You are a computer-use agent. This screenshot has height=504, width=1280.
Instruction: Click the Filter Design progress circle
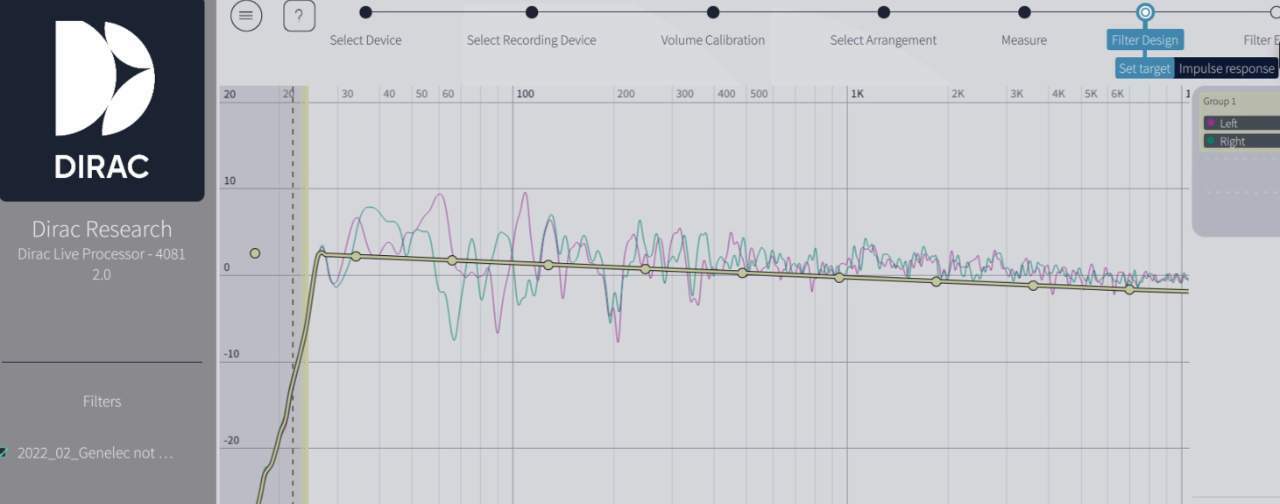[1145, 12]
